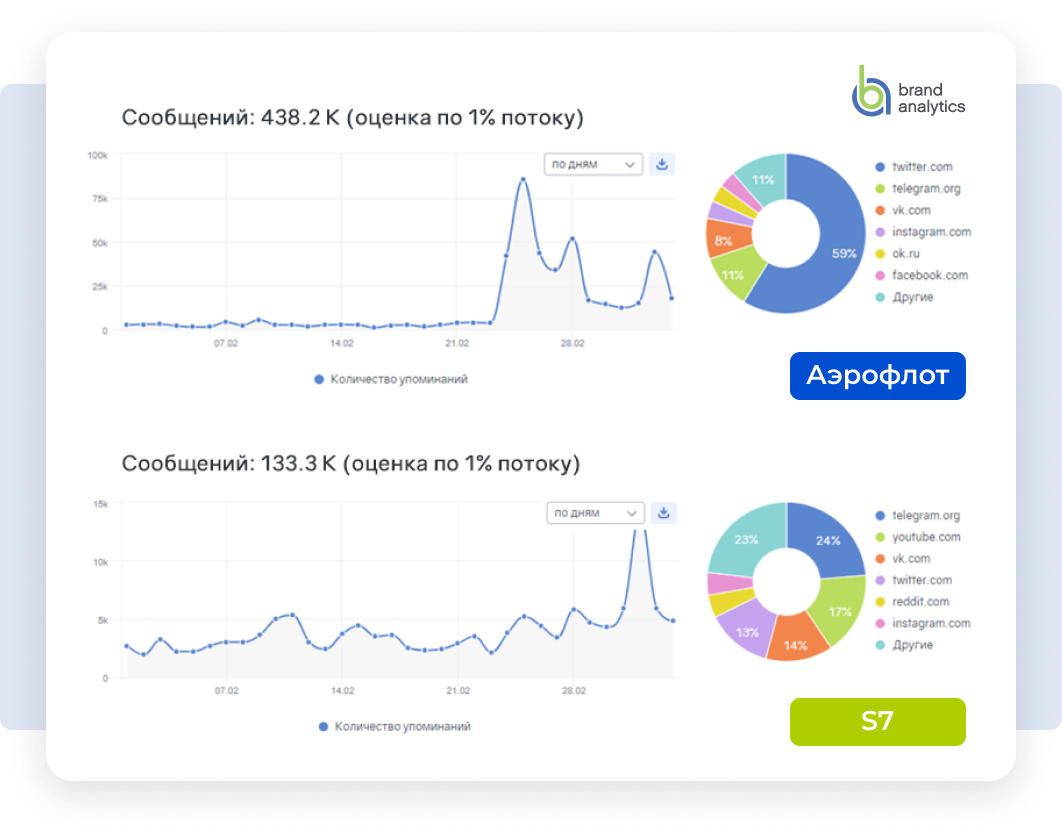Download the Аэрофлот mentions chart

point(662,164)
